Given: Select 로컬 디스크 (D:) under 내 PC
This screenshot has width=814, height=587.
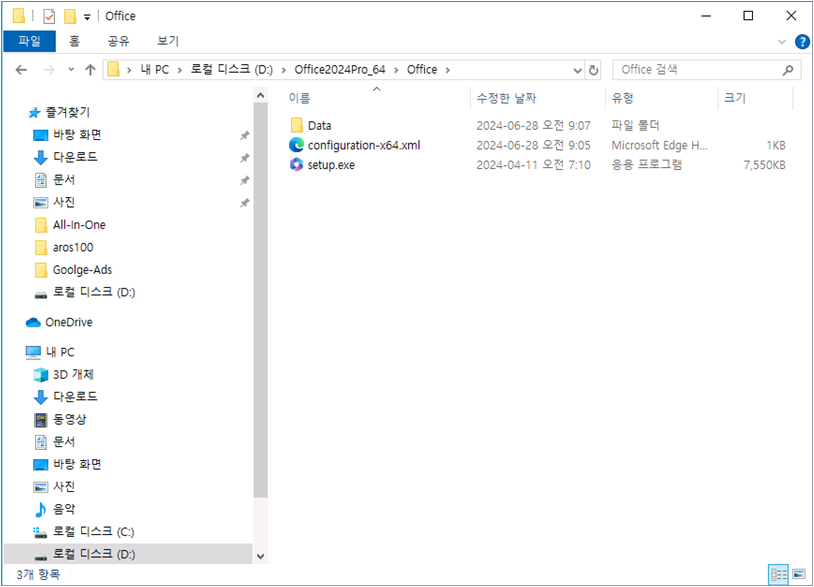Looking at the screenshot, I should coord(84,554).
